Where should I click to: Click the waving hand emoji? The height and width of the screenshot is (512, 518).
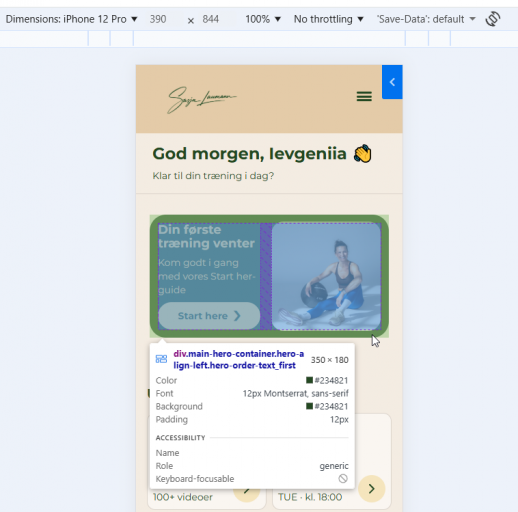click(363, 154)
